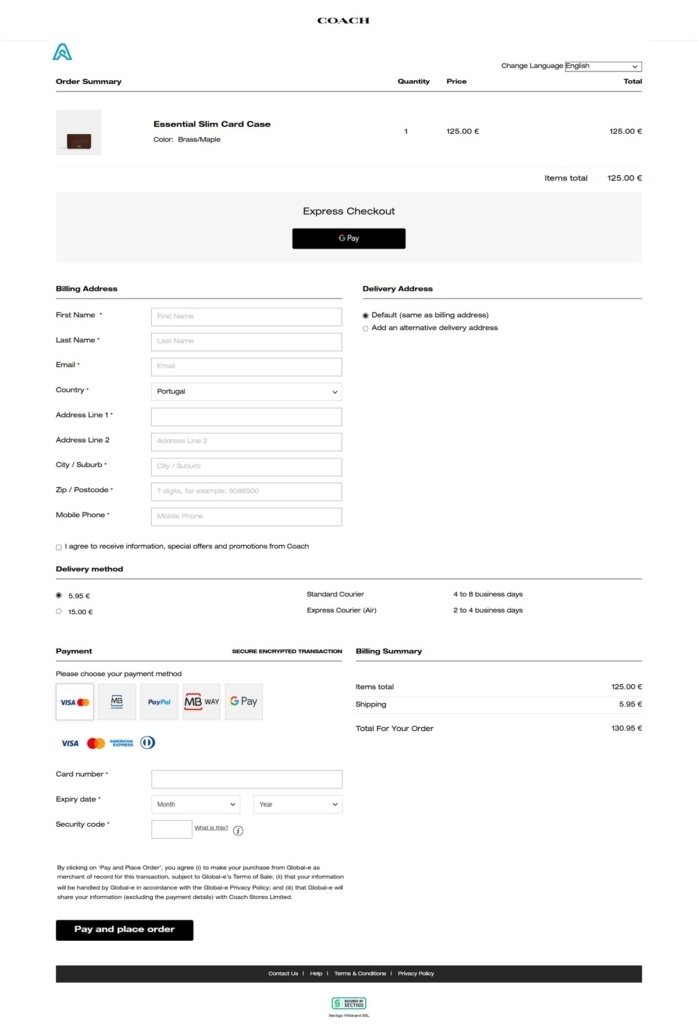Image resolution: width=698 pixels, height=1024 pixels.
Task: Open the 'What is this?' link
Action: tap(211, 827)
